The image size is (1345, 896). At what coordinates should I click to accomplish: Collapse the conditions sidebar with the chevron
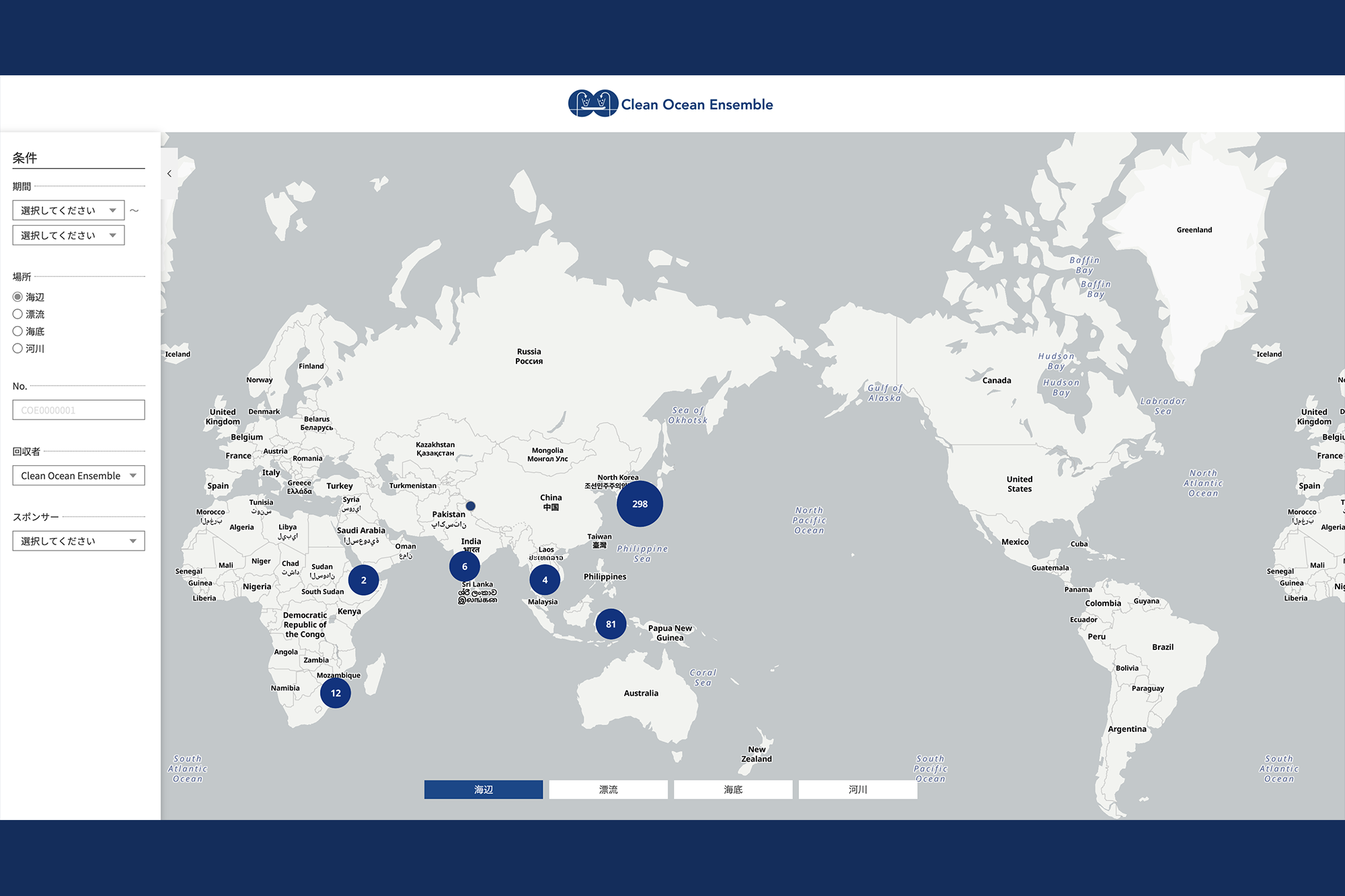pyautogui.click(x=169, y=173)
